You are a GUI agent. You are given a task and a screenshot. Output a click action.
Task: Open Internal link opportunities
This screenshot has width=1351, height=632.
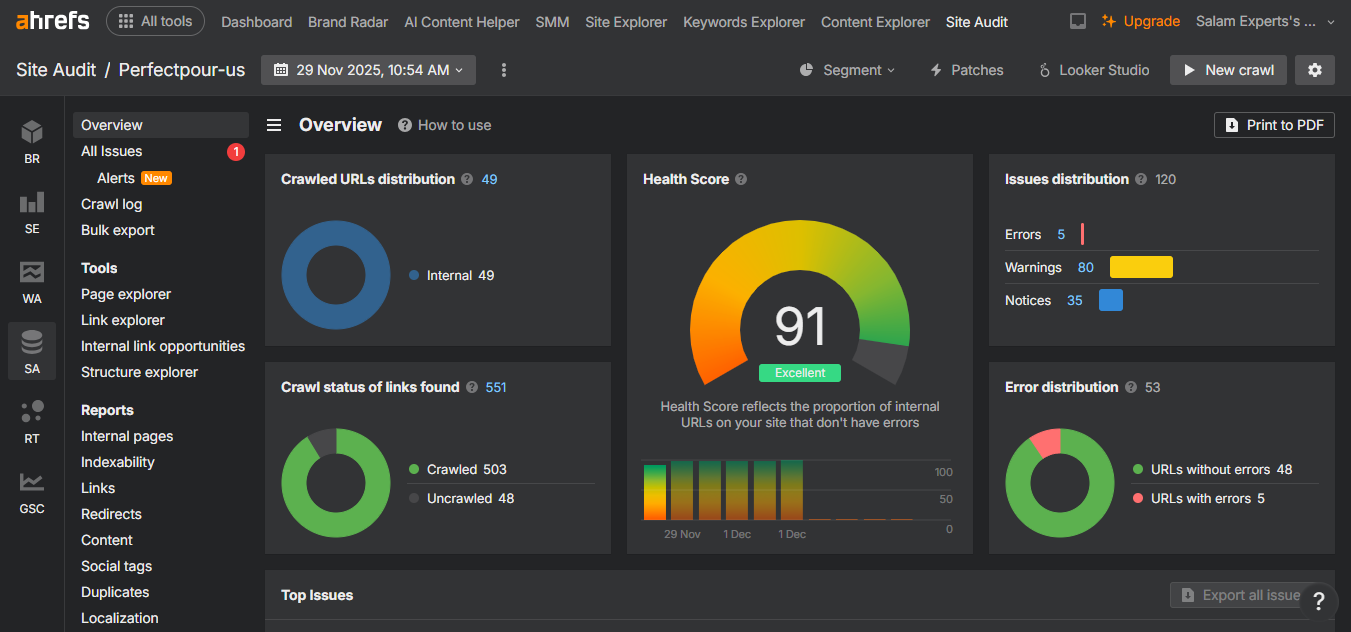click(163, 346)
